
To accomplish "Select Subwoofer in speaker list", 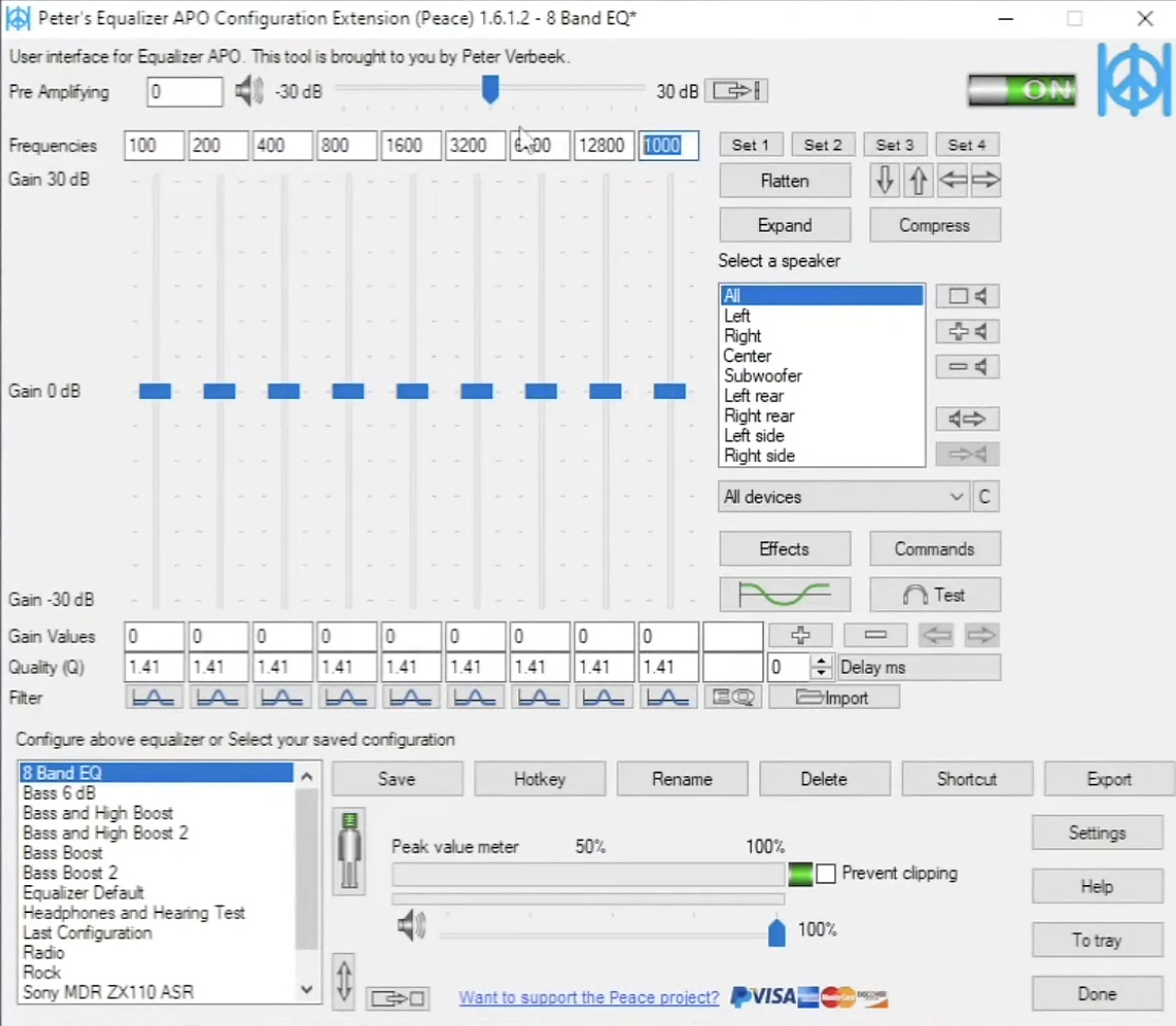I will pyautogui.click(x=822, y=375).
